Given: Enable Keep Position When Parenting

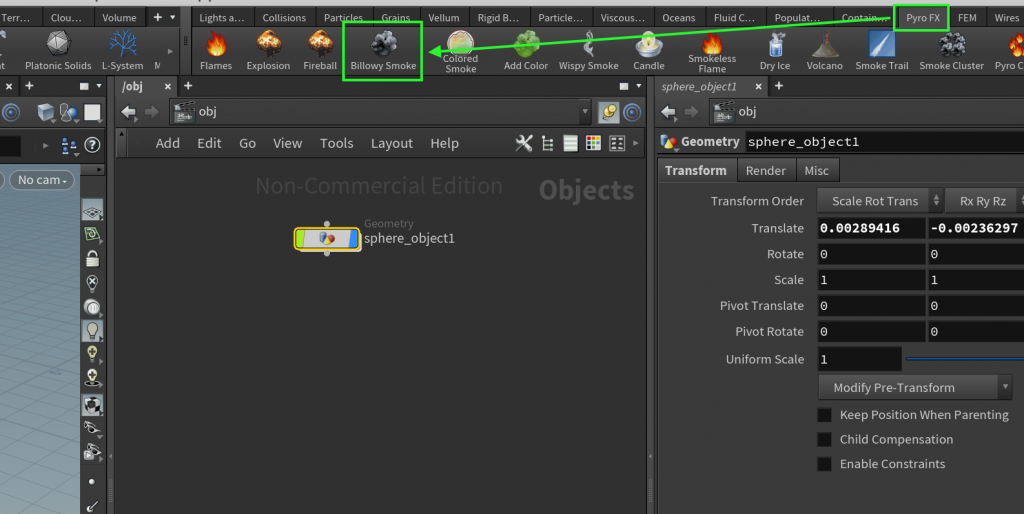Looking at the screenshot, I should tap(825, 415).
